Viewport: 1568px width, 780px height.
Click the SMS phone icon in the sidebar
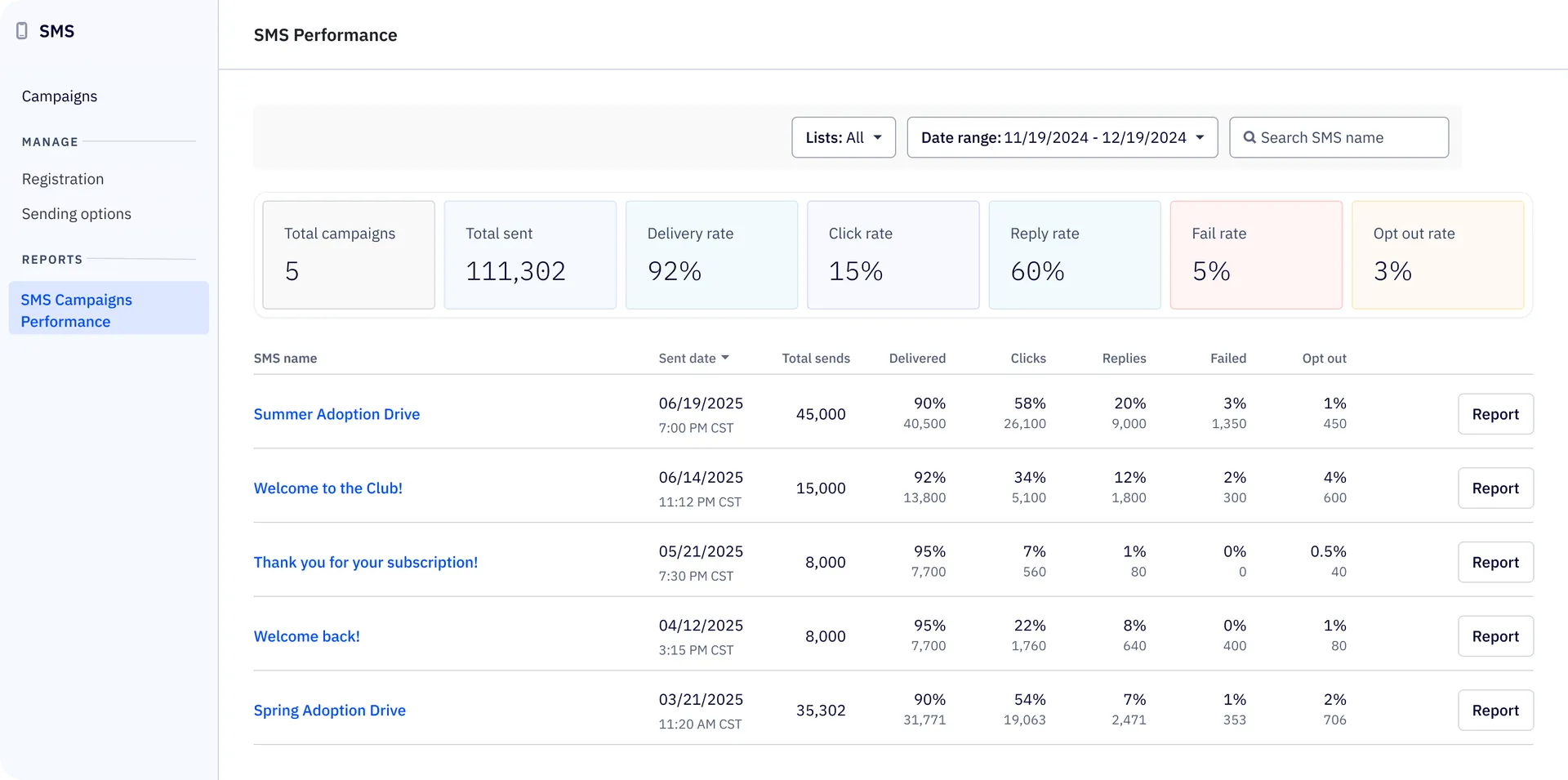pyautogui.click(x=22, y=31)
